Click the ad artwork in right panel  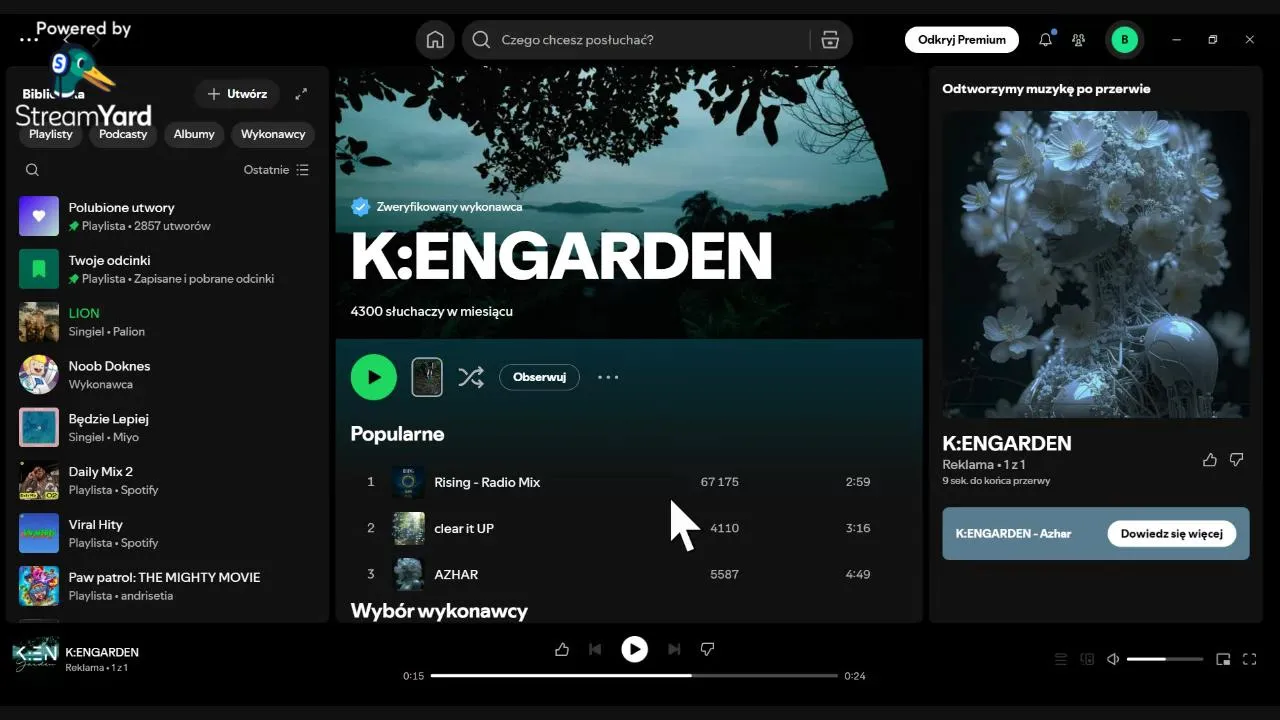[x=1096, y=264]
